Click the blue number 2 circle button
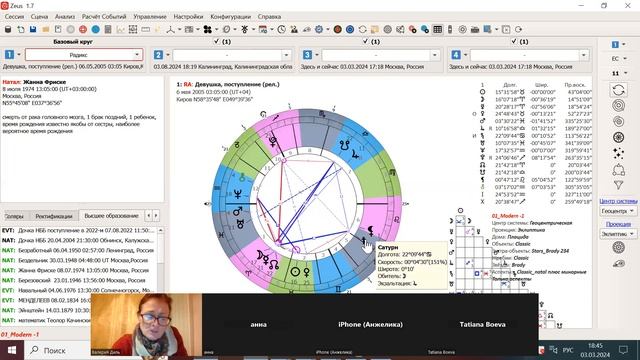The height and width of the screenshot is (360, 640). [158, 55]
